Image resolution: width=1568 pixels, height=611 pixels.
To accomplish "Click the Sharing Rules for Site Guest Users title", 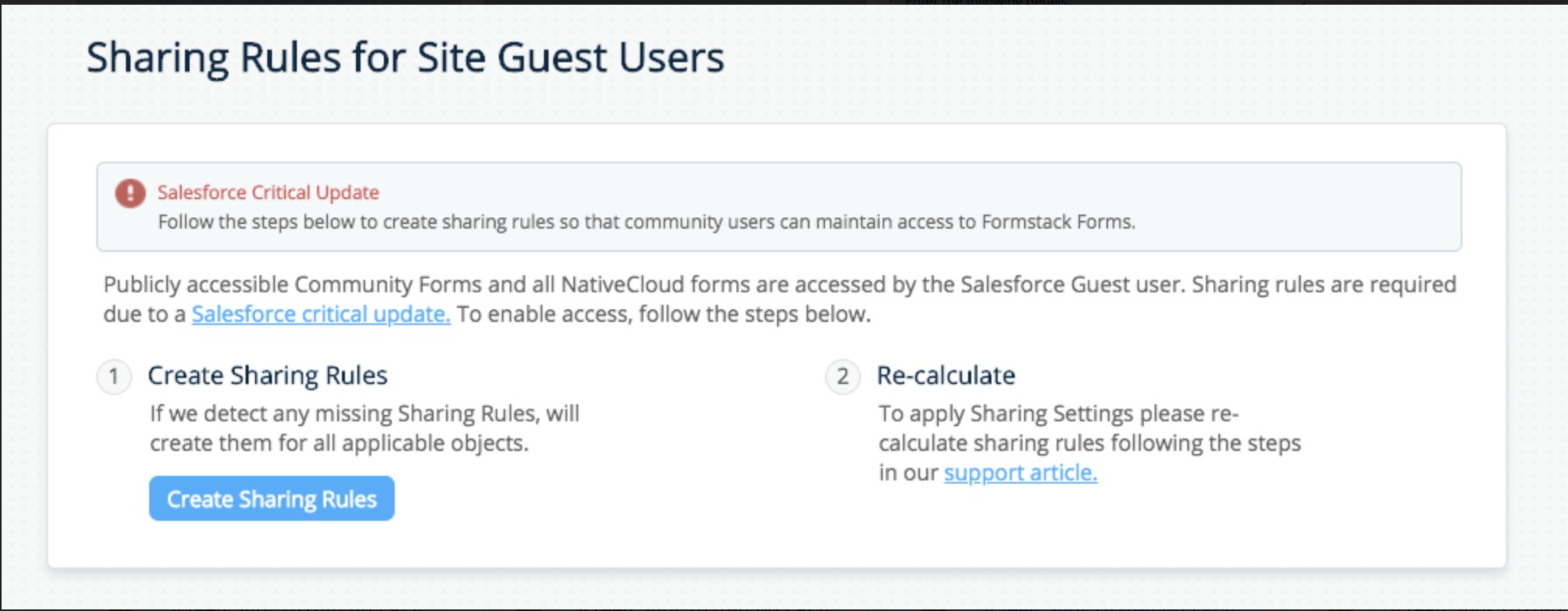I will (405, 58).
